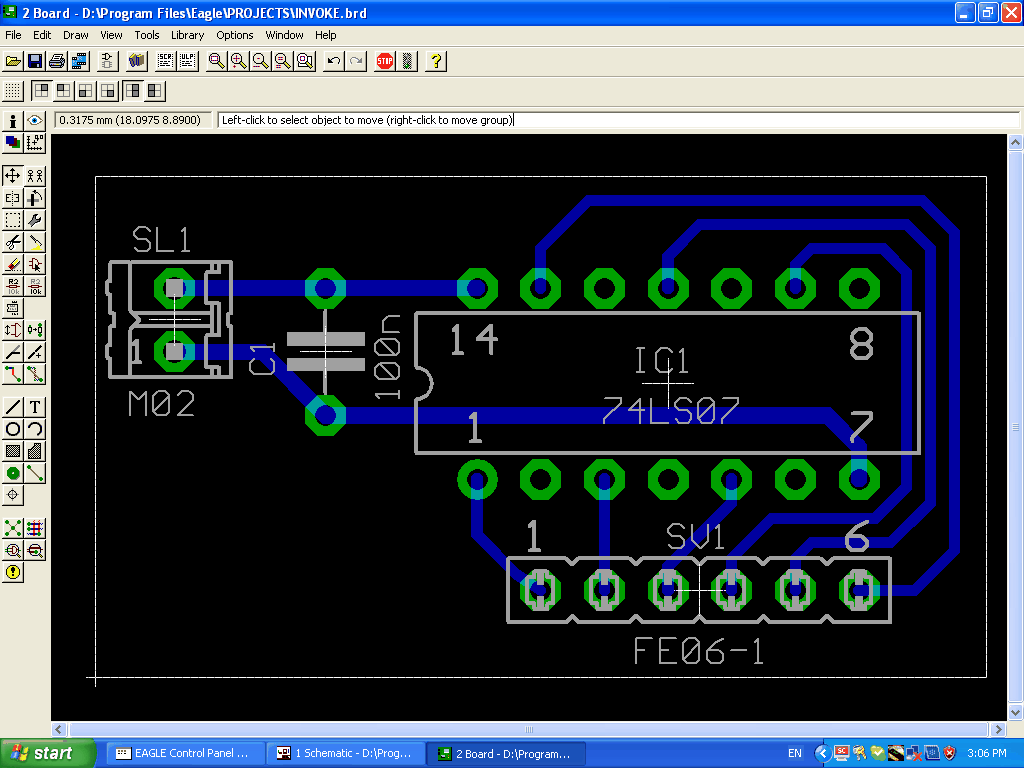Select the Route tool

click(x=13, y=375)
